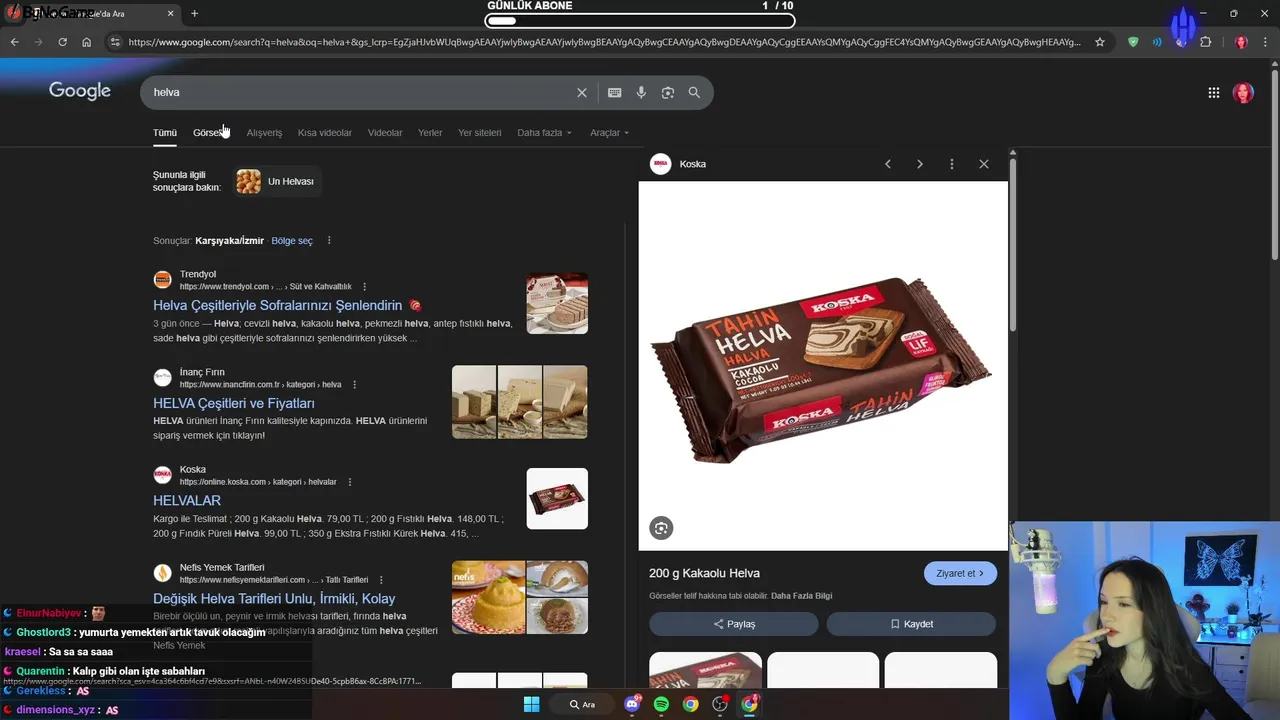Click the Ziyaret et button

click(x=960, y=574)
